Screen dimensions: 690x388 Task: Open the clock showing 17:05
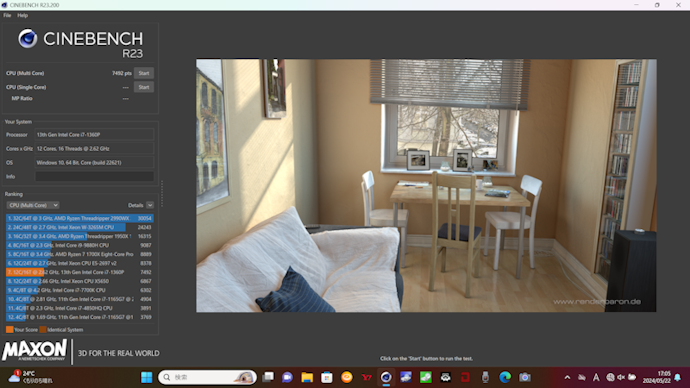point(657,377)
